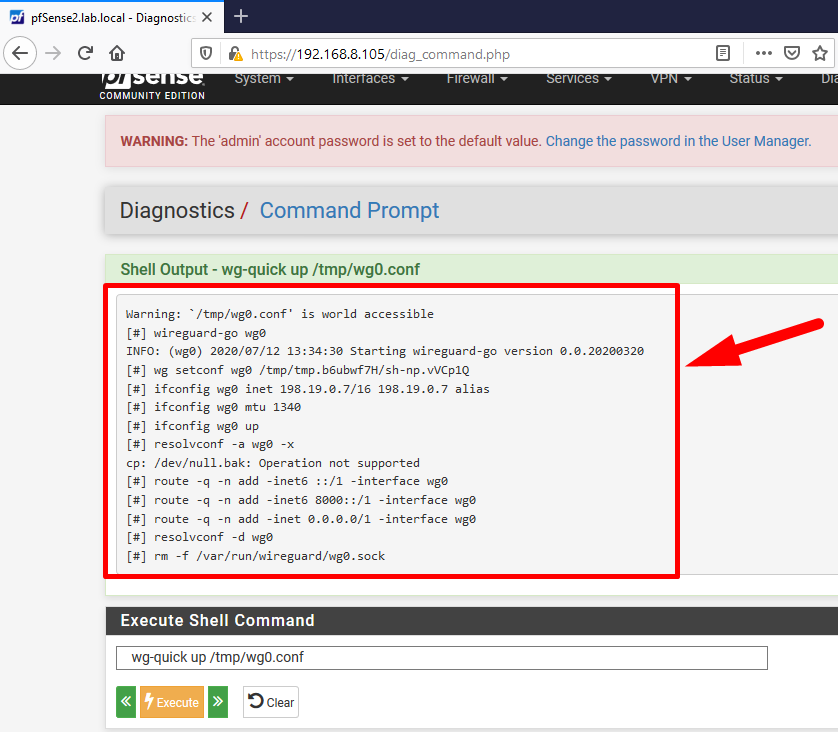This screenshot has height=732, width=838.
Task: Click output line 'Warning: /tmp/wg0.conf is world accessible'
Action: [280, 314]
